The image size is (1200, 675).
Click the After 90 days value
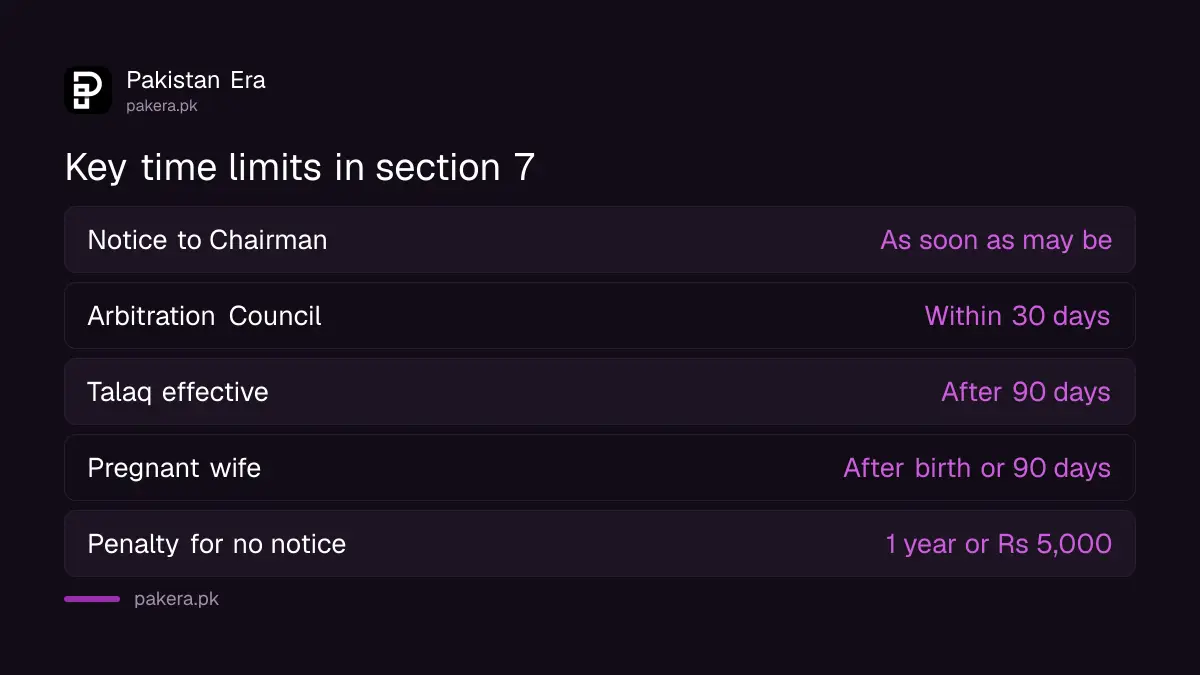click(1026, 392)
